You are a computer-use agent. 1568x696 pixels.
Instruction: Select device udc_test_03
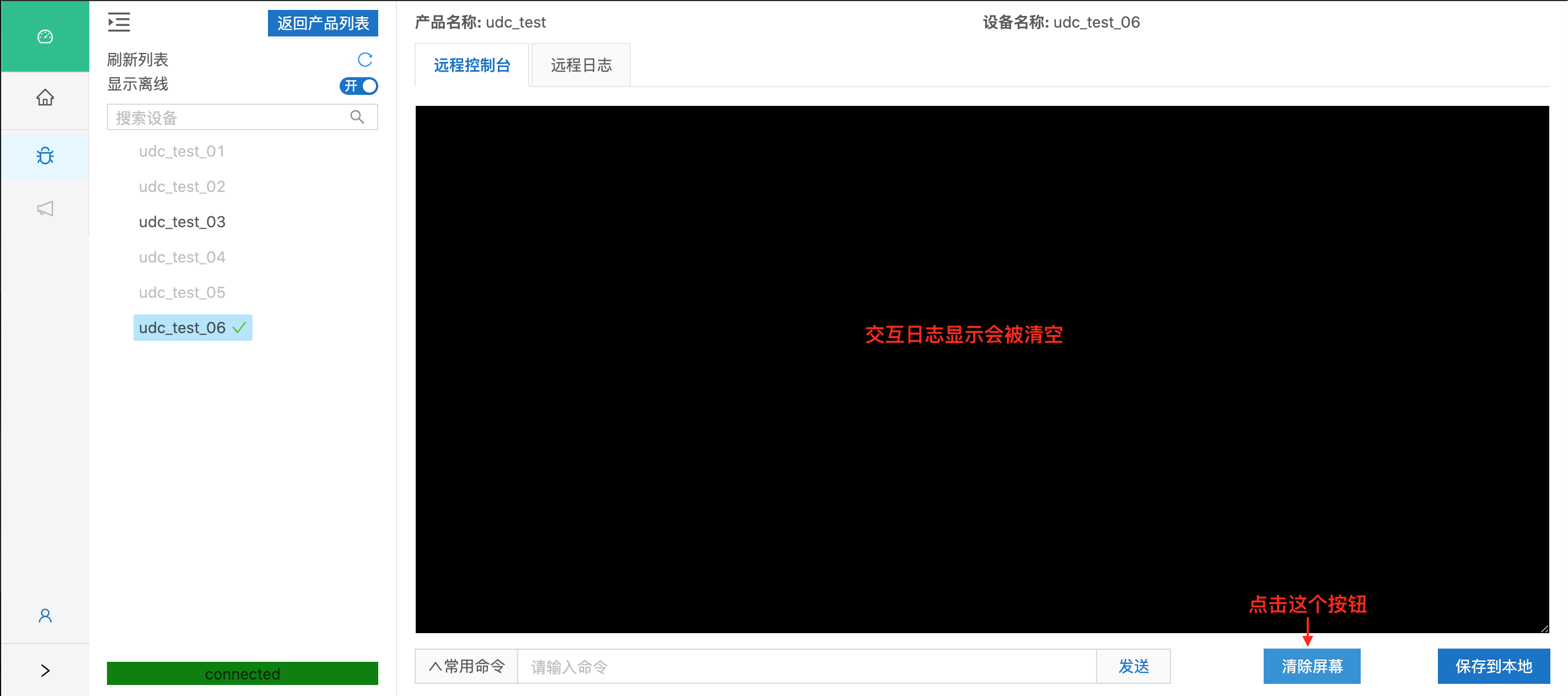coord(182,222)
